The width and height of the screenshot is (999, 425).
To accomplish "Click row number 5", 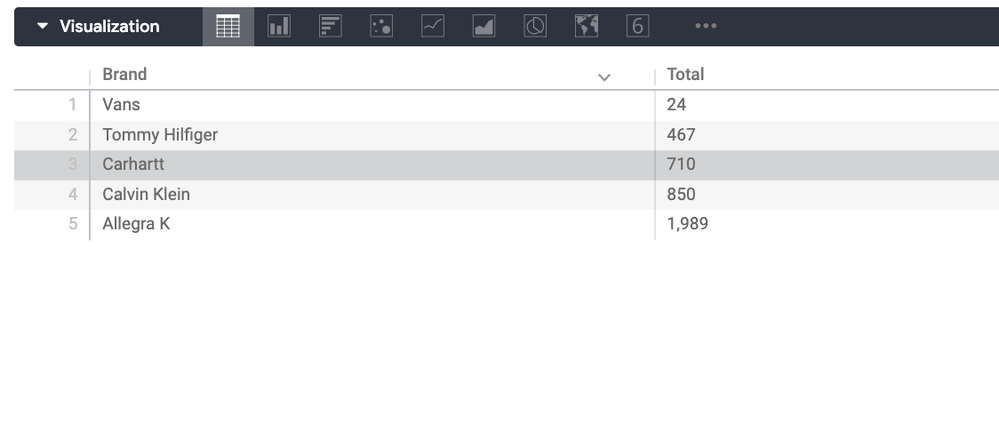I will click(73, 224).
